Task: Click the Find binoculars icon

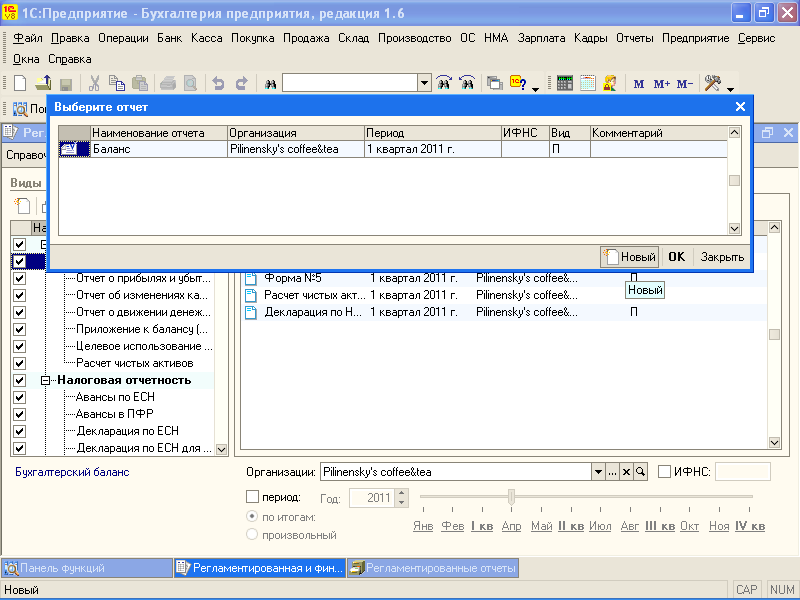Action: (x=270, y=84)
